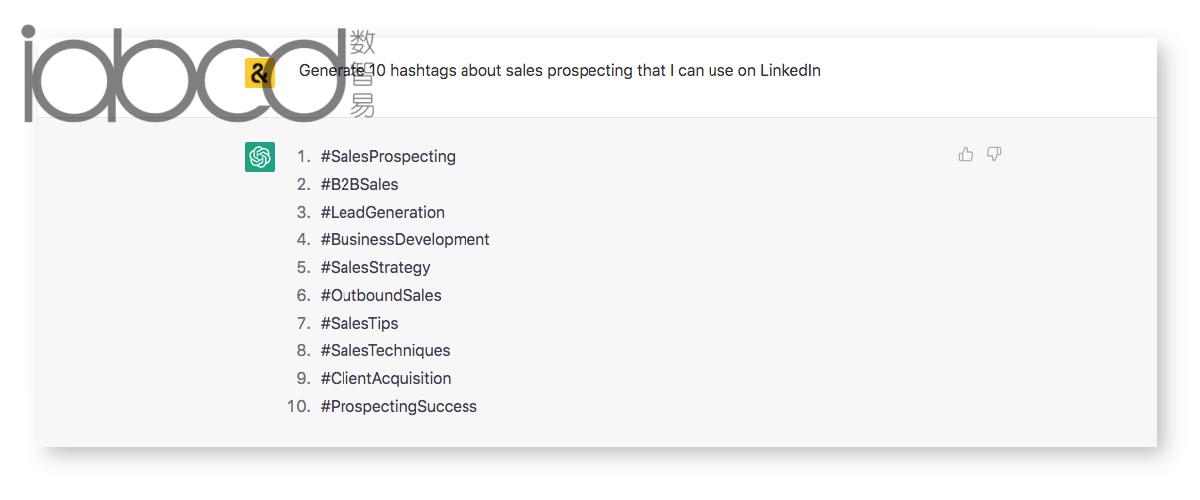This screenshot has height=500, width=1200.
Task: Click list number 10 in the response
Action: [298, 407]
